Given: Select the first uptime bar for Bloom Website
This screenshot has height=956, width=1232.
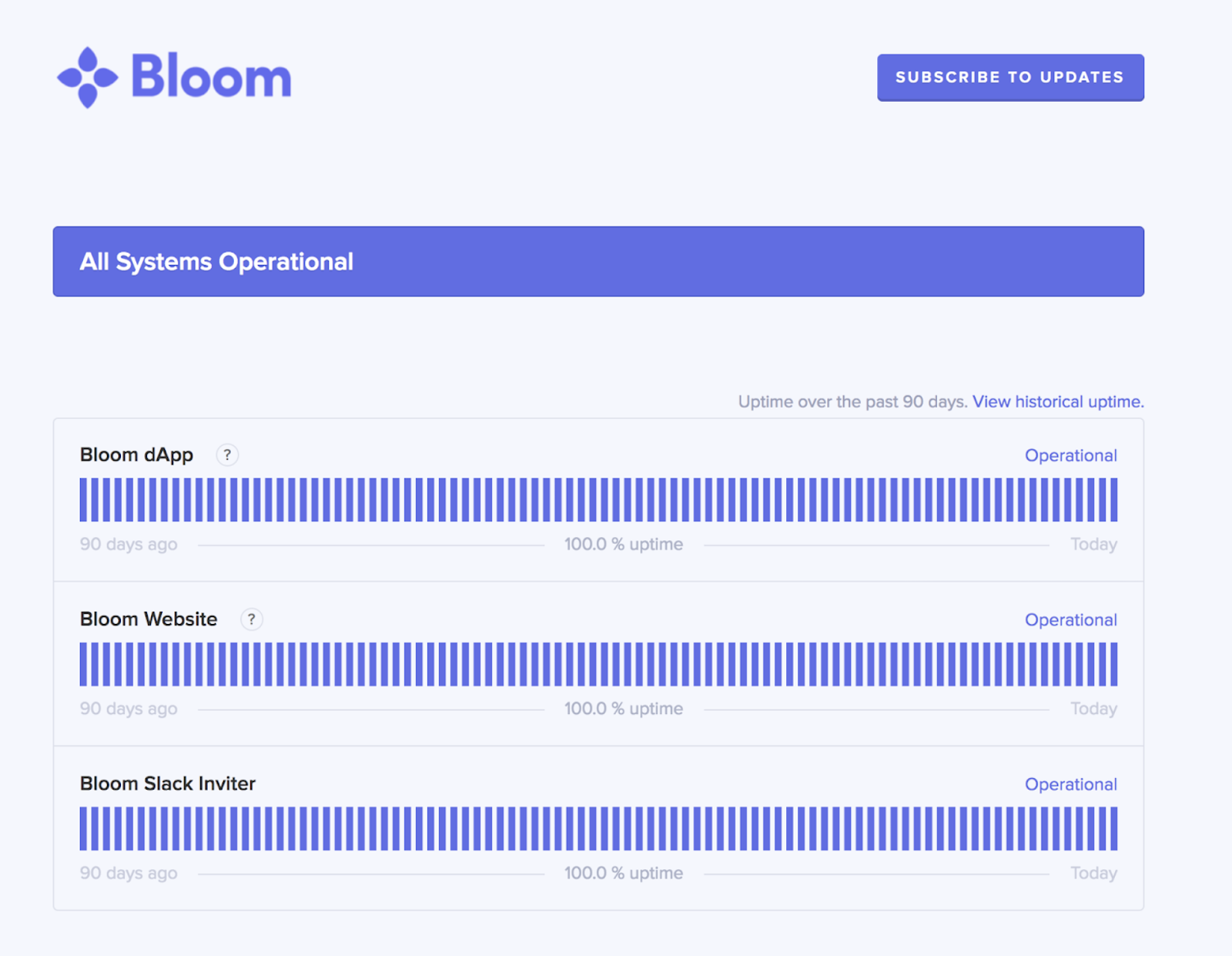Looking at the screenshot, I should 83,664.
